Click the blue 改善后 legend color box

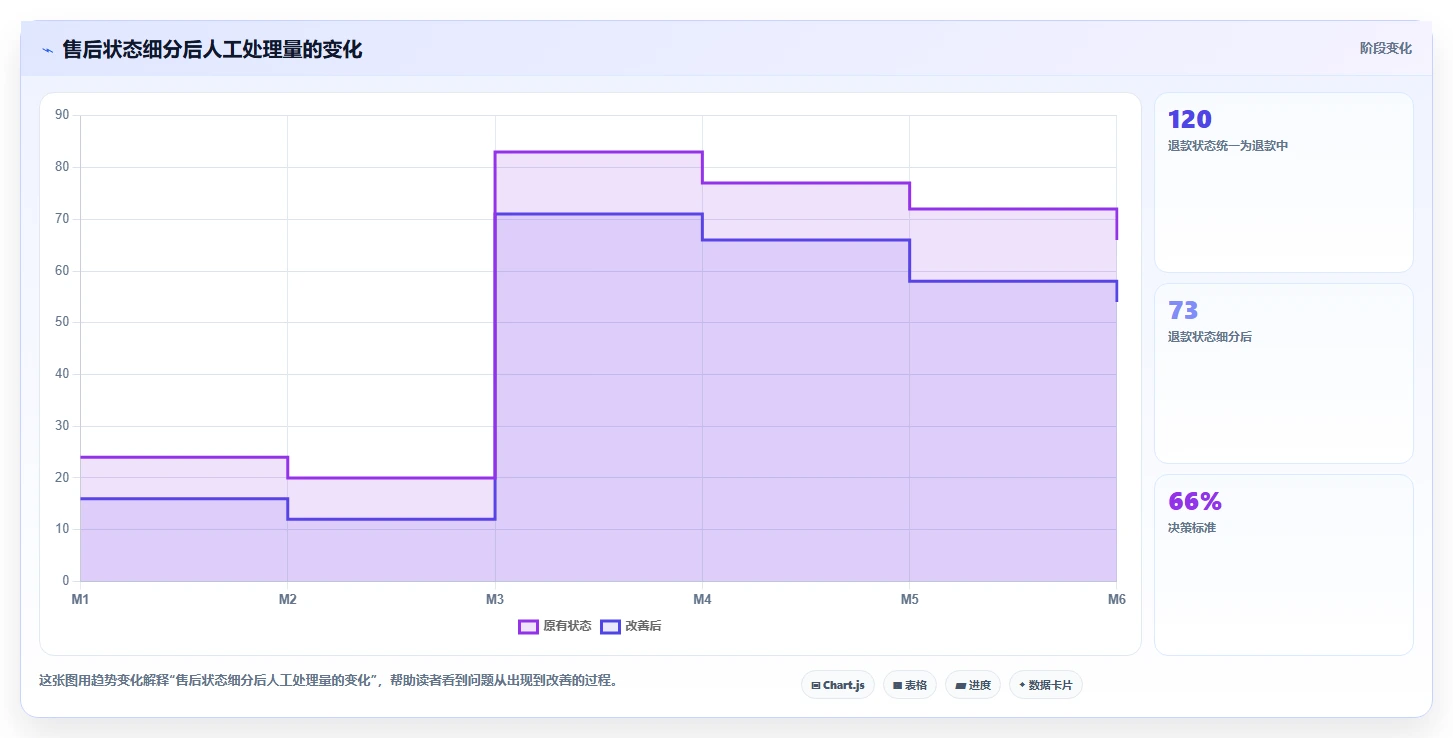[610, 626]
